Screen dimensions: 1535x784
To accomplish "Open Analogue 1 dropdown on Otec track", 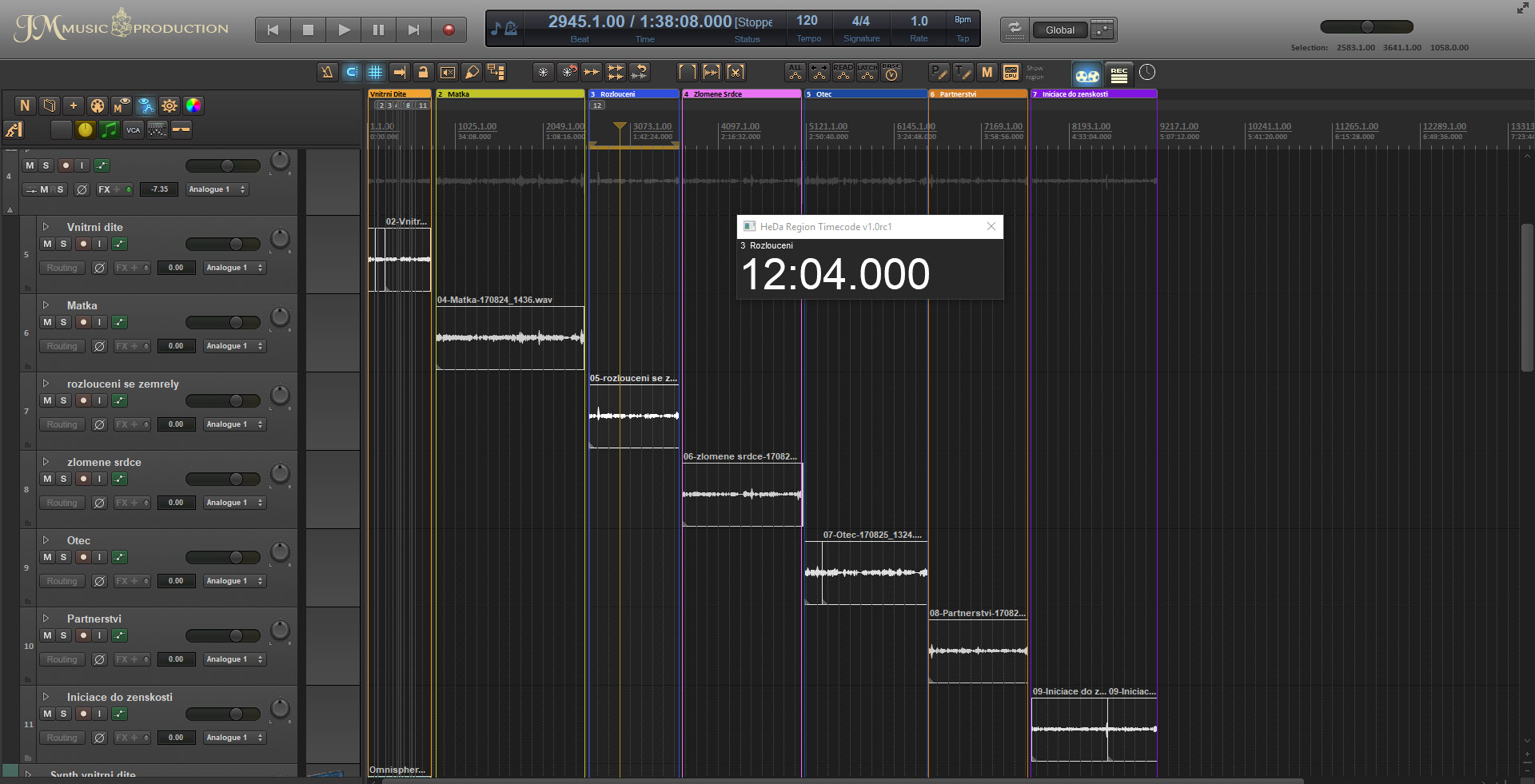I will [x=234, y=581].
